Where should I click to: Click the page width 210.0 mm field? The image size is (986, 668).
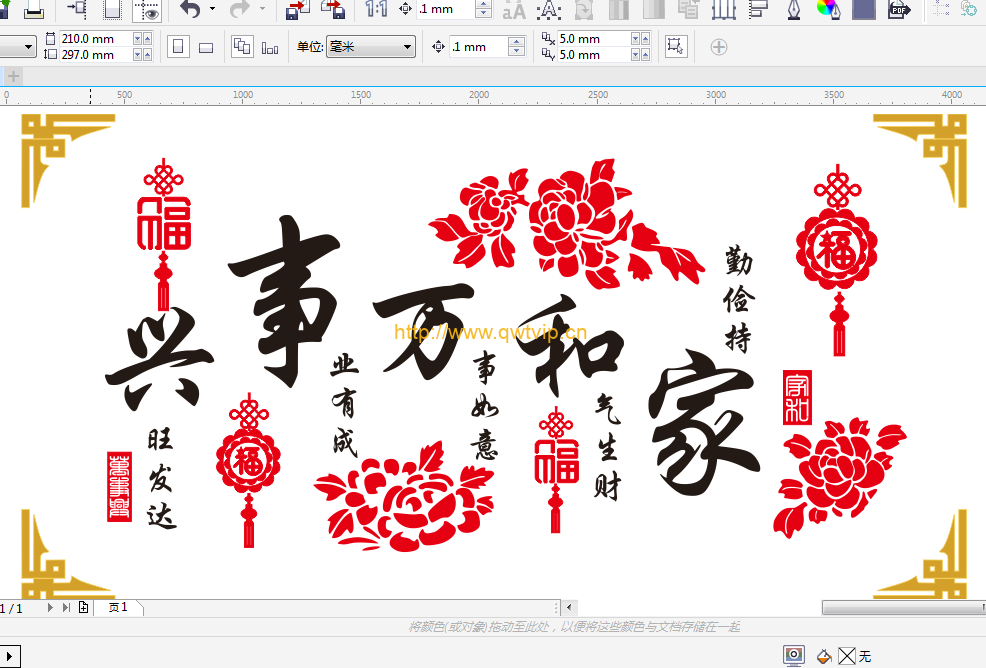[96, 38]
